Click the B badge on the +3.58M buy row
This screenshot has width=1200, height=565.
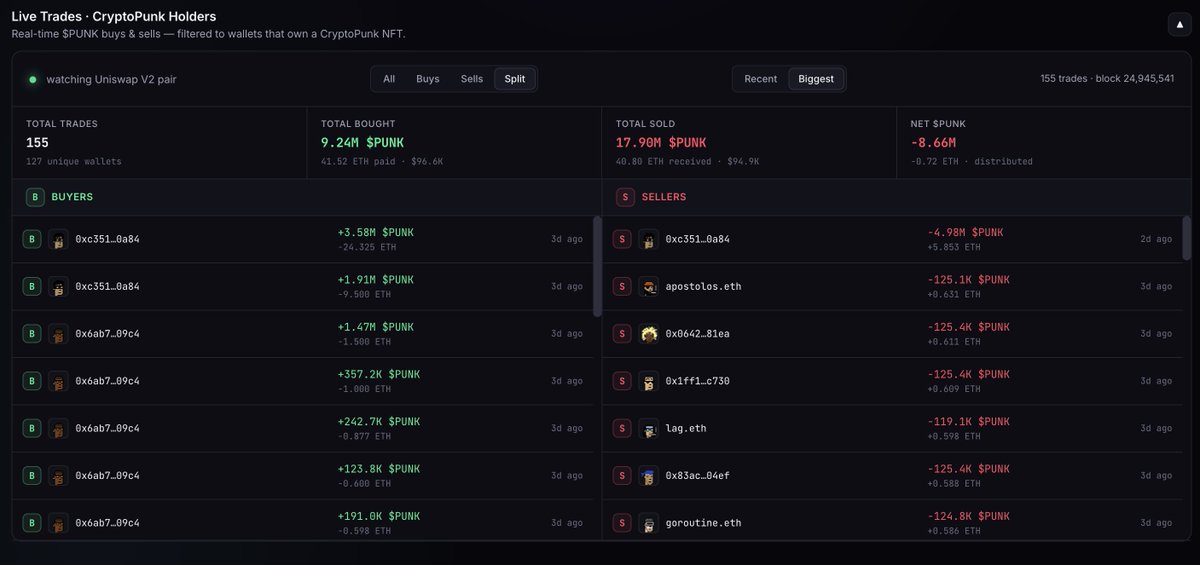click(x=32, y=239)
